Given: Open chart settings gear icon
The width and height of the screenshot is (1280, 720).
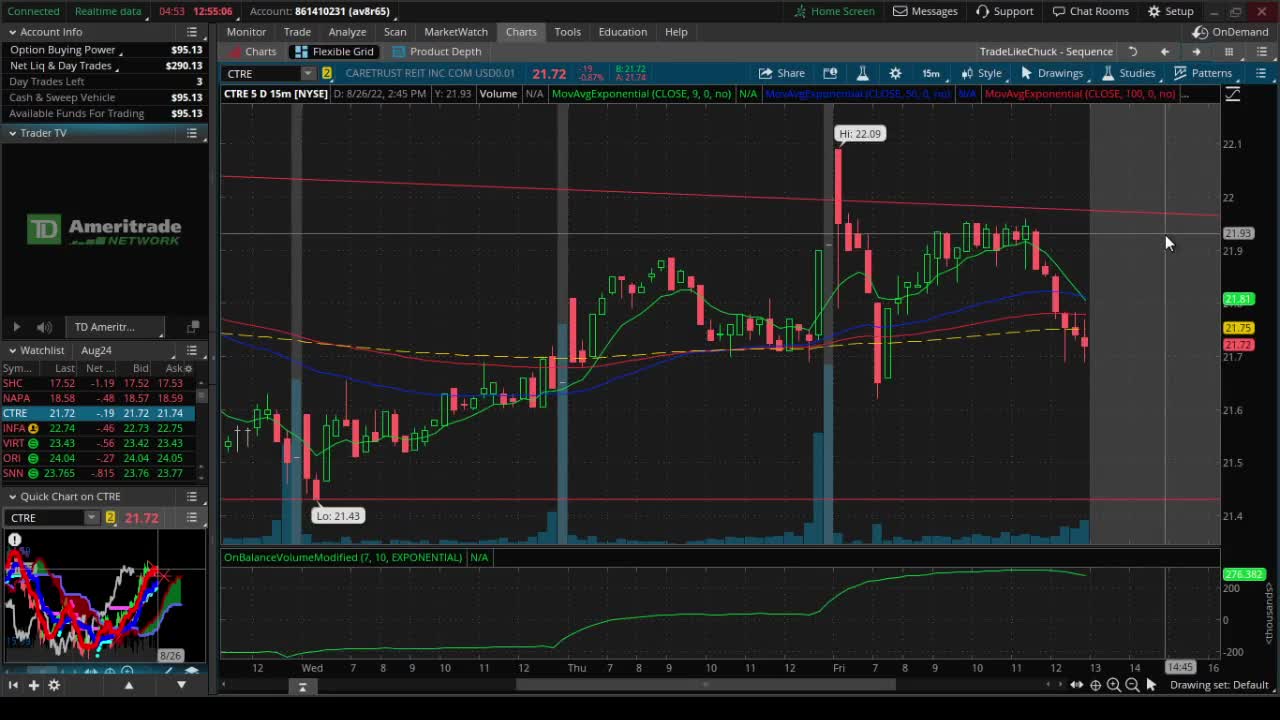Looking at the screenshot, I should pos(895,73).
